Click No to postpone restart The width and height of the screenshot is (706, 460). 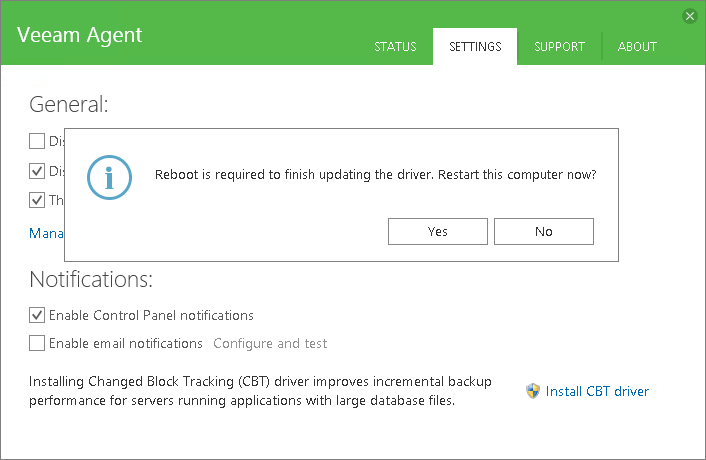tap(543, 231)
